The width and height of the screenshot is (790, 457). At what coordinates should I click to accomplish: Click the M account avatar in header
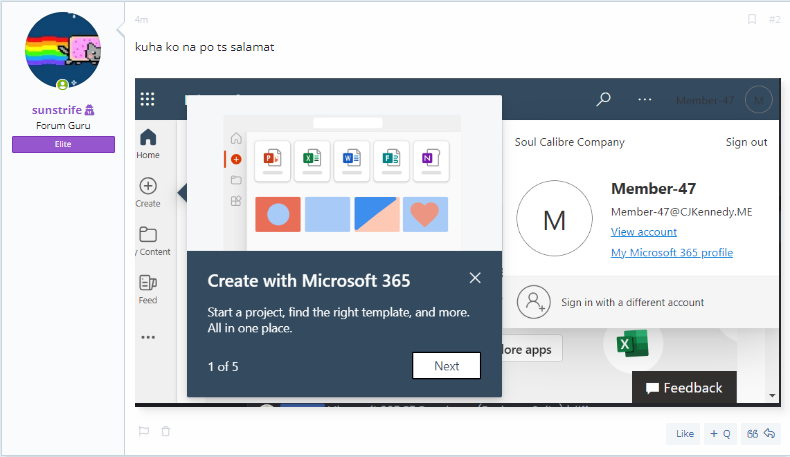(758, 100)
